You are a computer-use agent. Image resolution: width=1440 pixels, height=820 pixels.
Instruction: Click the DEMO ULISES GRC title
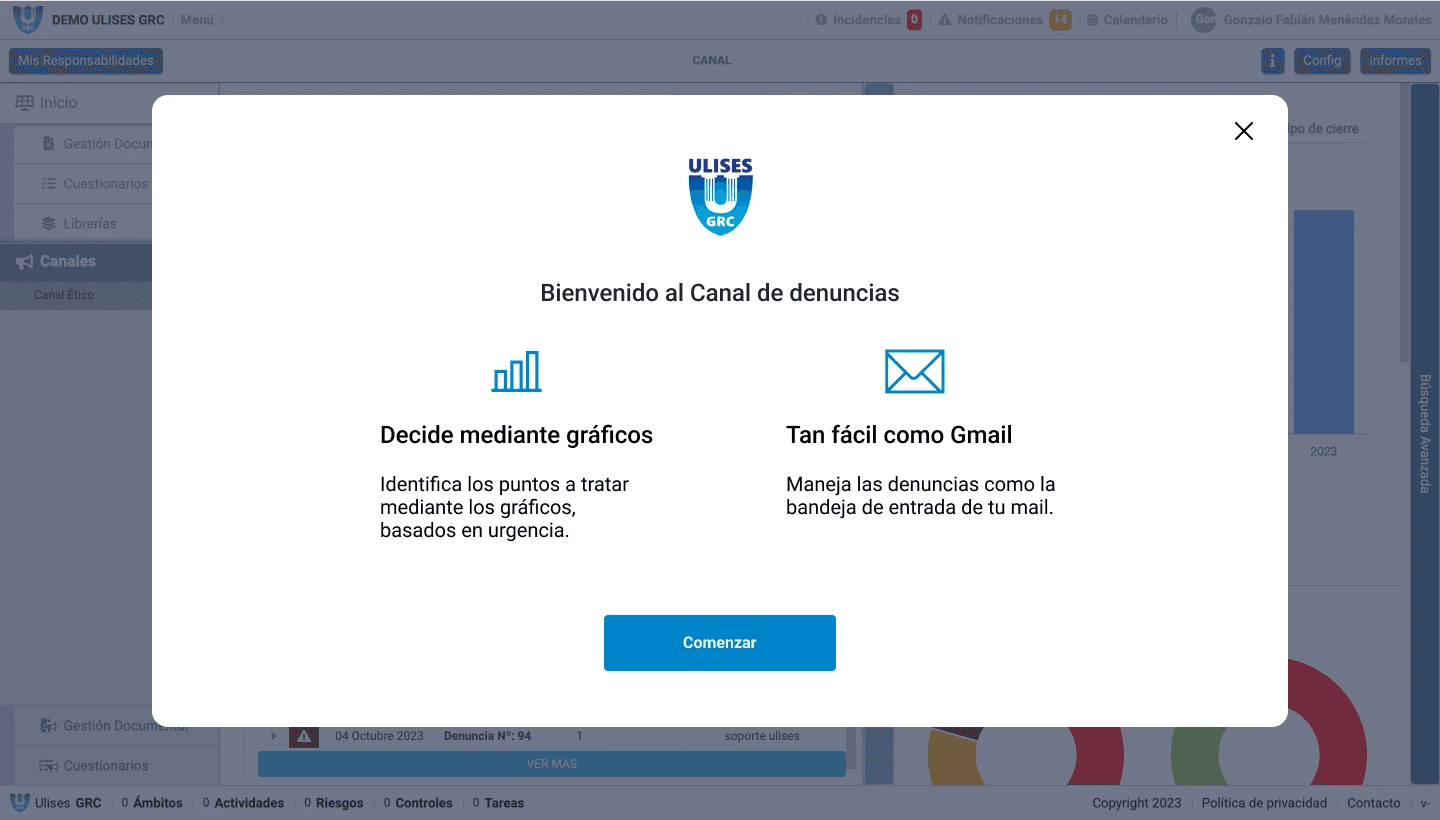point(108,20)
